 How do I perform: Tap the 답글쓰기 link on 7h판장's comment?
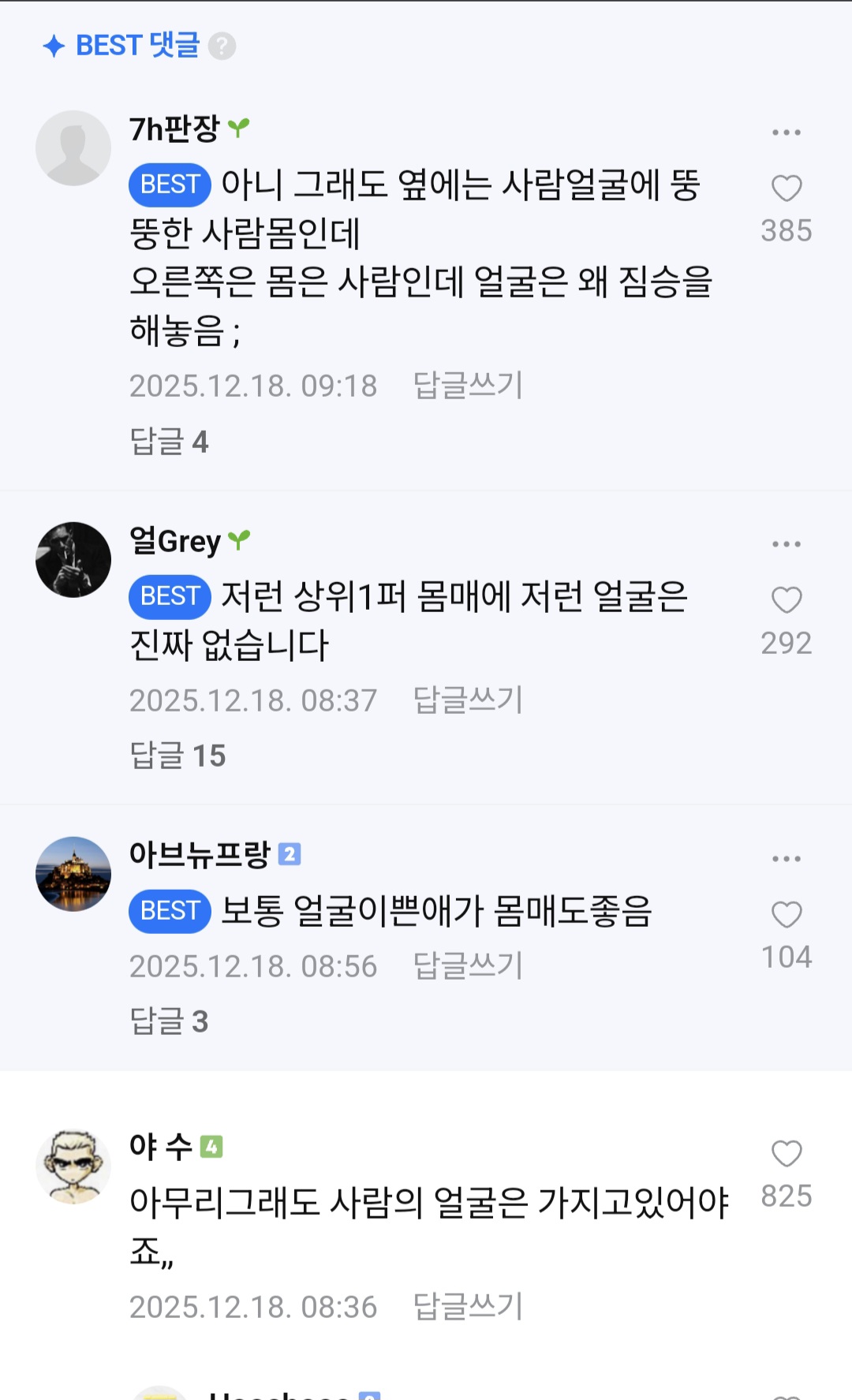[x=468, y=386]
